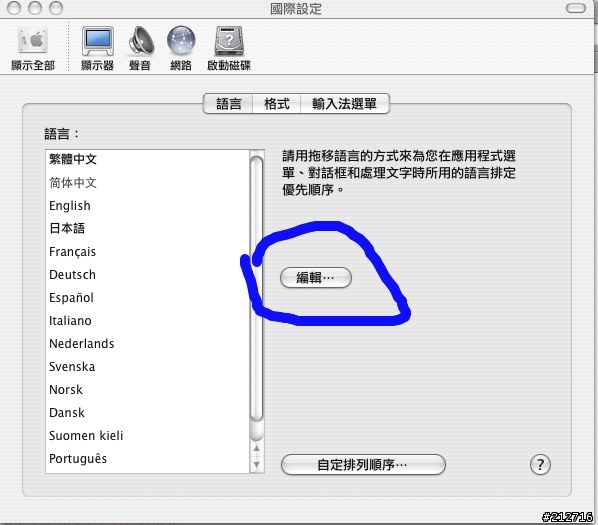Select Norsk in the language list

[x=147, y=390]
